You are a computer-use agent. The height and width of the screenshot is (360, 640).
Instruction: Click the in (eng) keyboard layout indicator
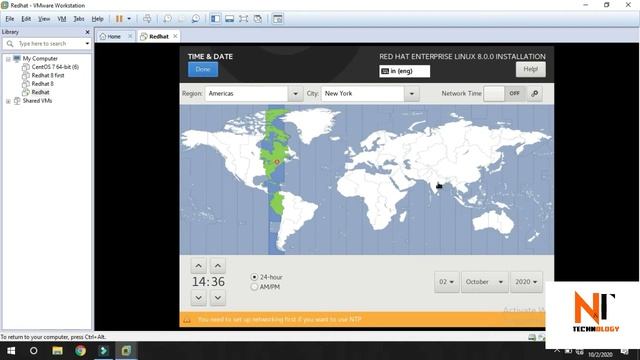click(404, 71)
